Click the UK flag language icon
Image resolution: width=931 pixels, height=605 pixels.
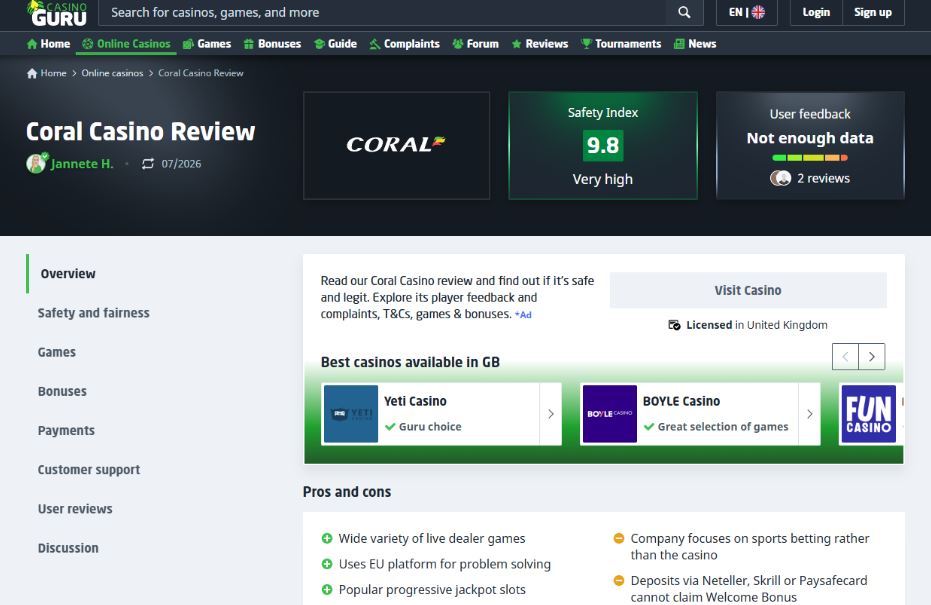[758, 12]
